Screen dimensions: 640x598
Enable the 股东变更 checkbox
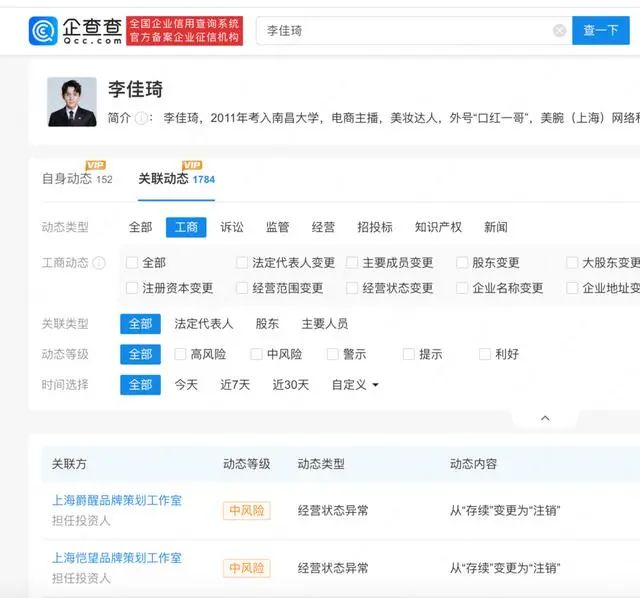[x=462, y=263]
